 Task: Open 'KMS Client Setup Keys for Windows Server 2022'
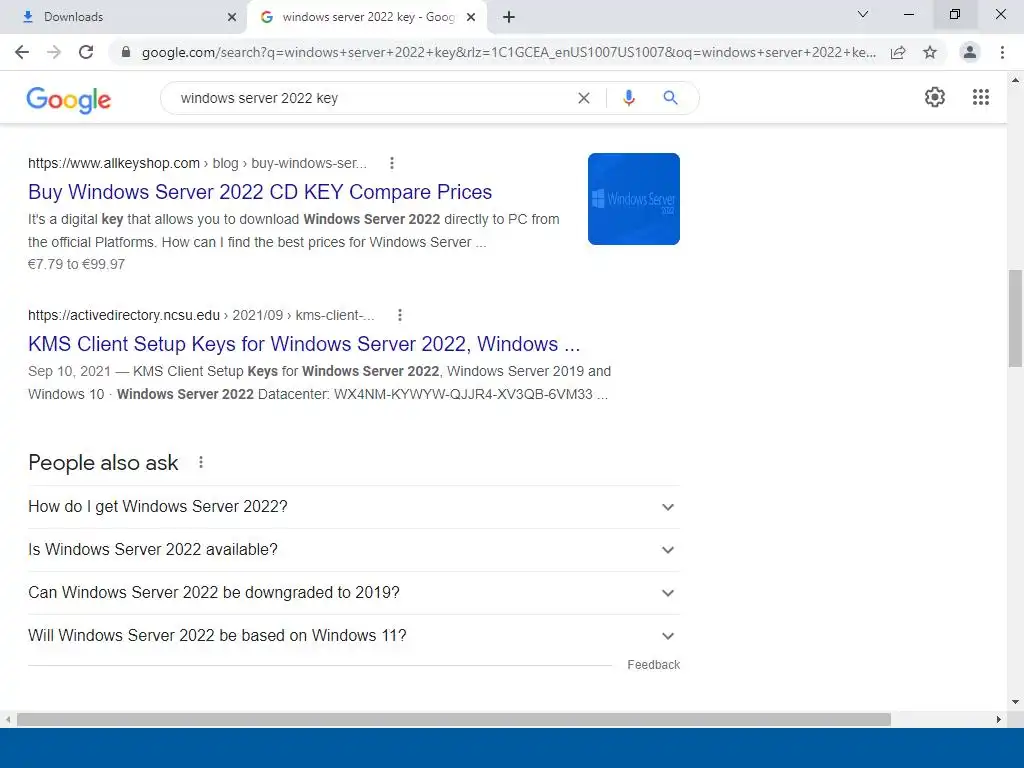pos(304,344)
